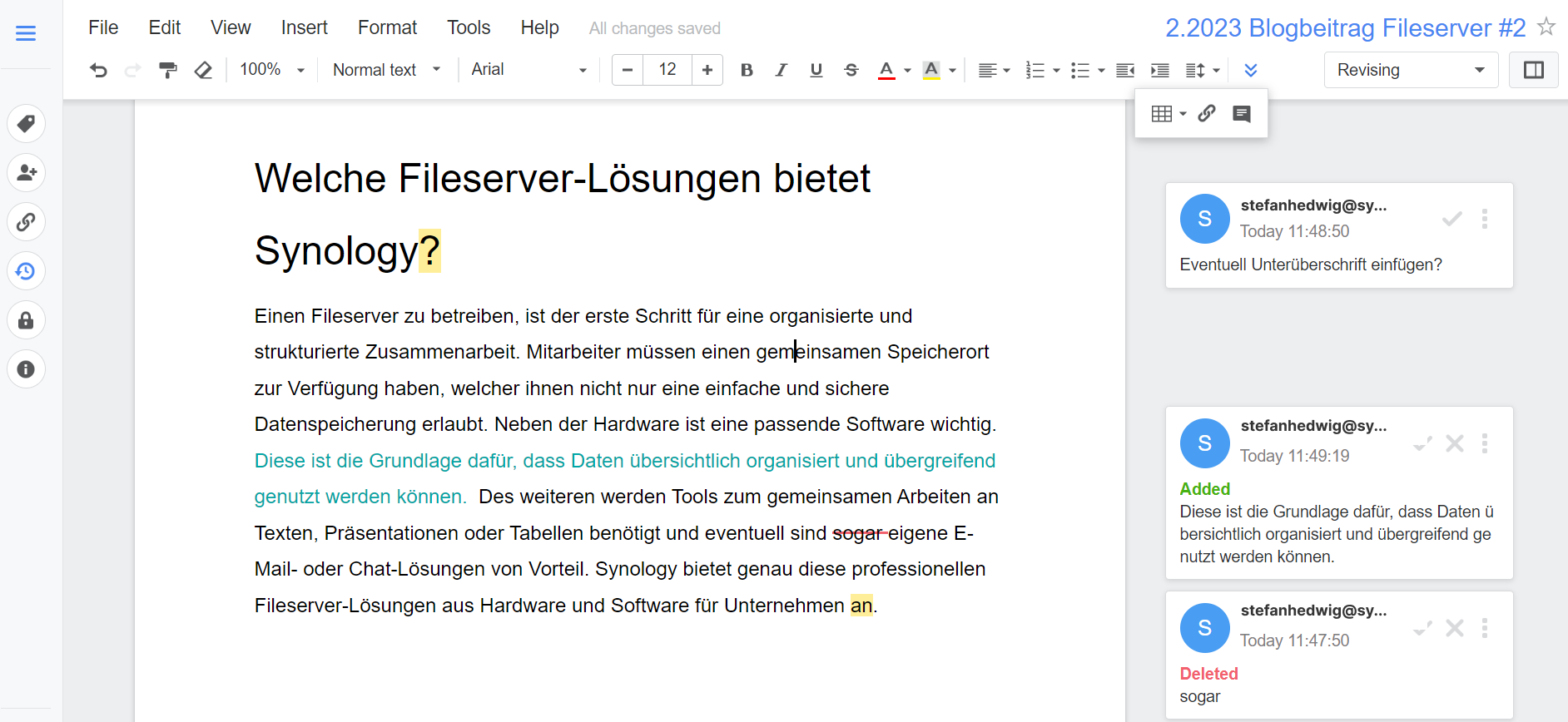This screenshot has height=722, width=1568.
Task: Reject the Deleted 'sogar' suggestion
Action: [1454, 628]
